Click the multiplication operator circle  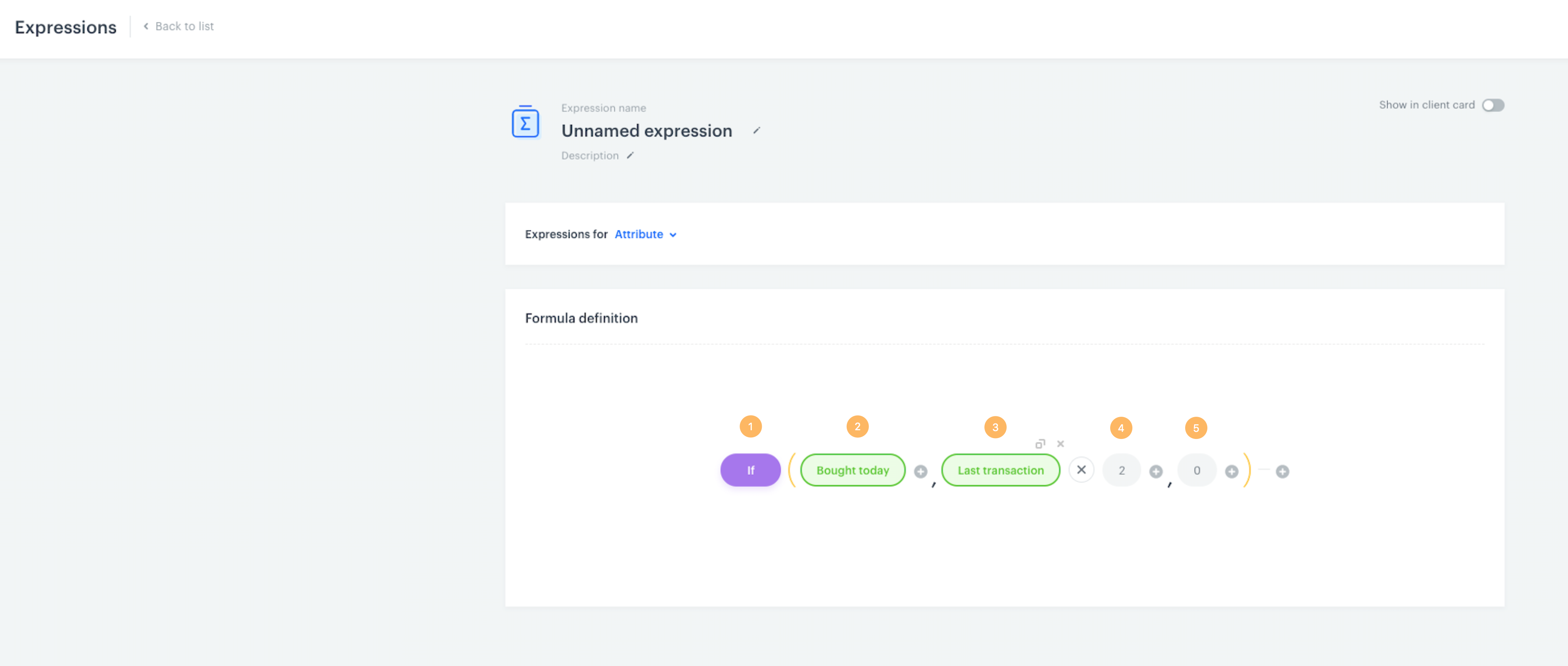pos(1081,470)
